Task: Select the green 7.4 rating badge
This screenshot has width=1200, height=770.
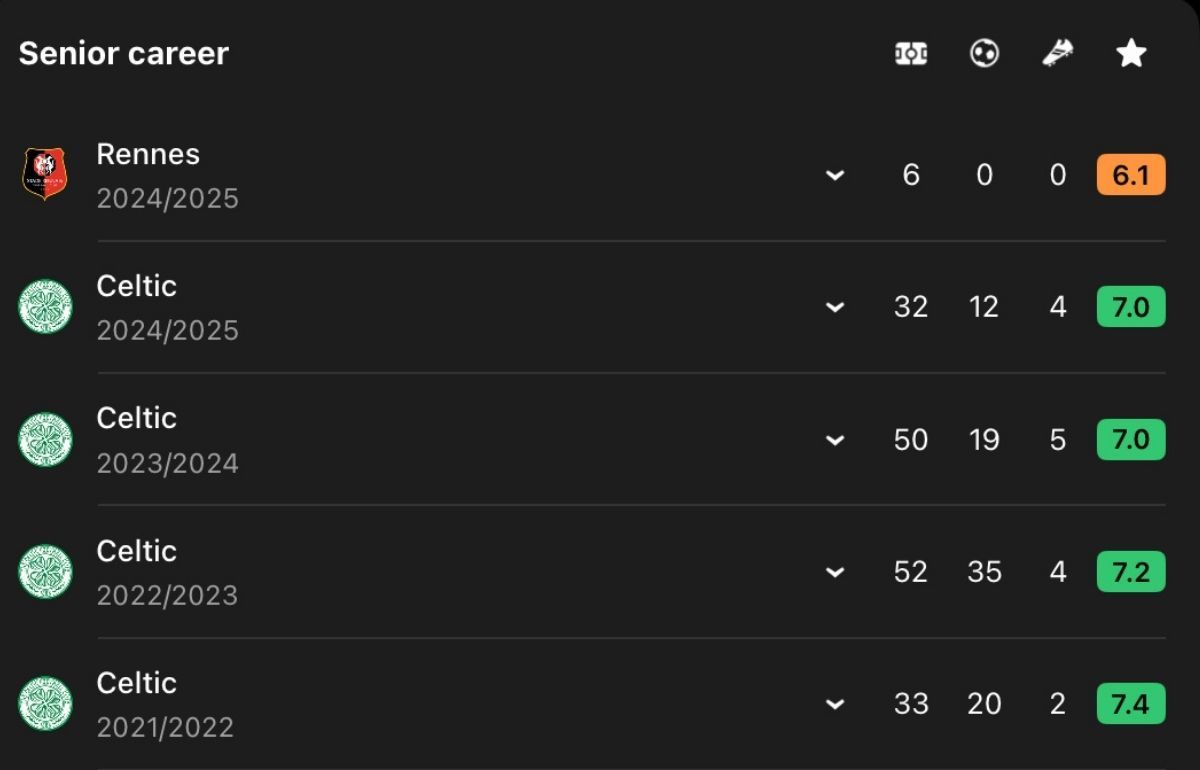Action: 1131,704
